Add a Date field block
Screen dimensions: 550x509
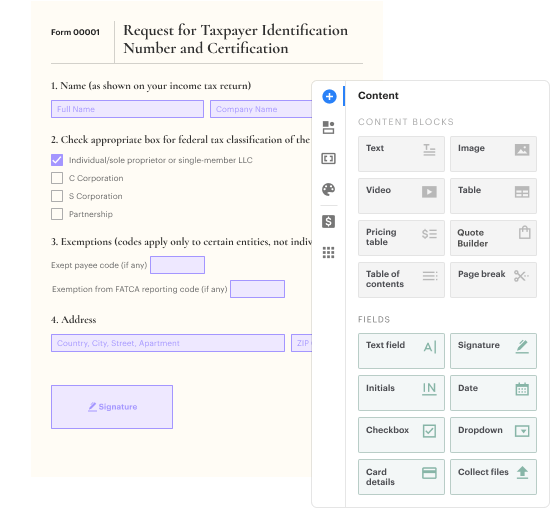(493, 393)
